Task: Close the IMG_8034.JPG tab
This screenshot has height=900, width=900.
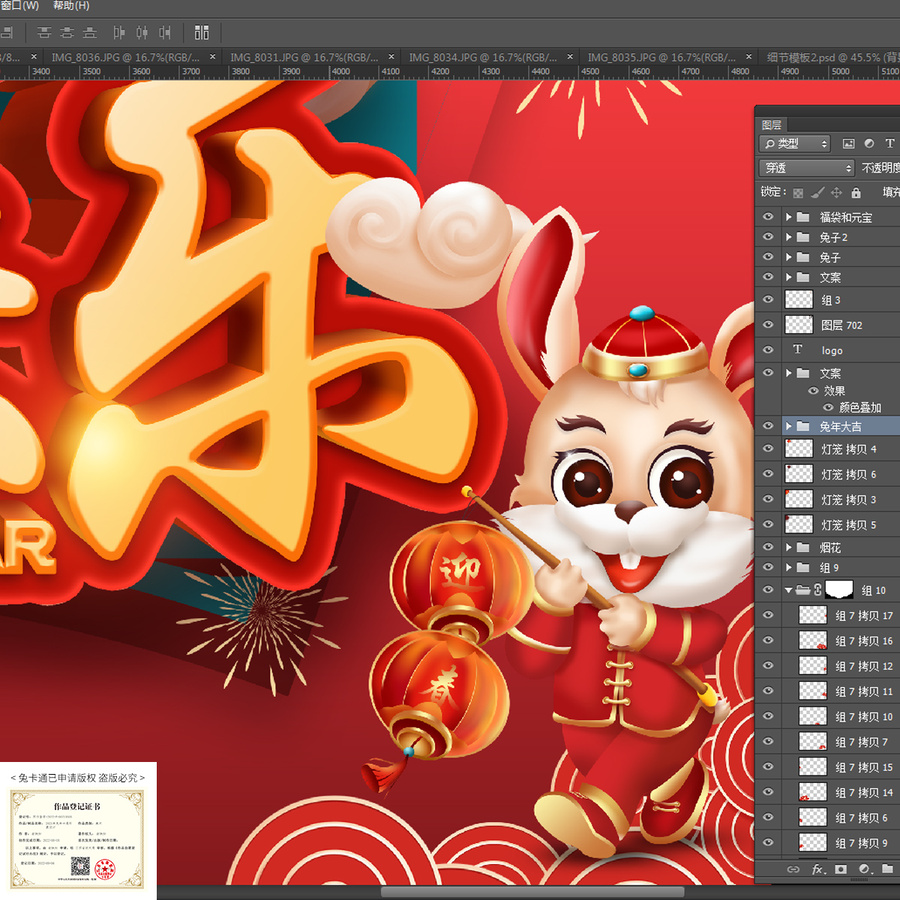Action: click(570, 57)
